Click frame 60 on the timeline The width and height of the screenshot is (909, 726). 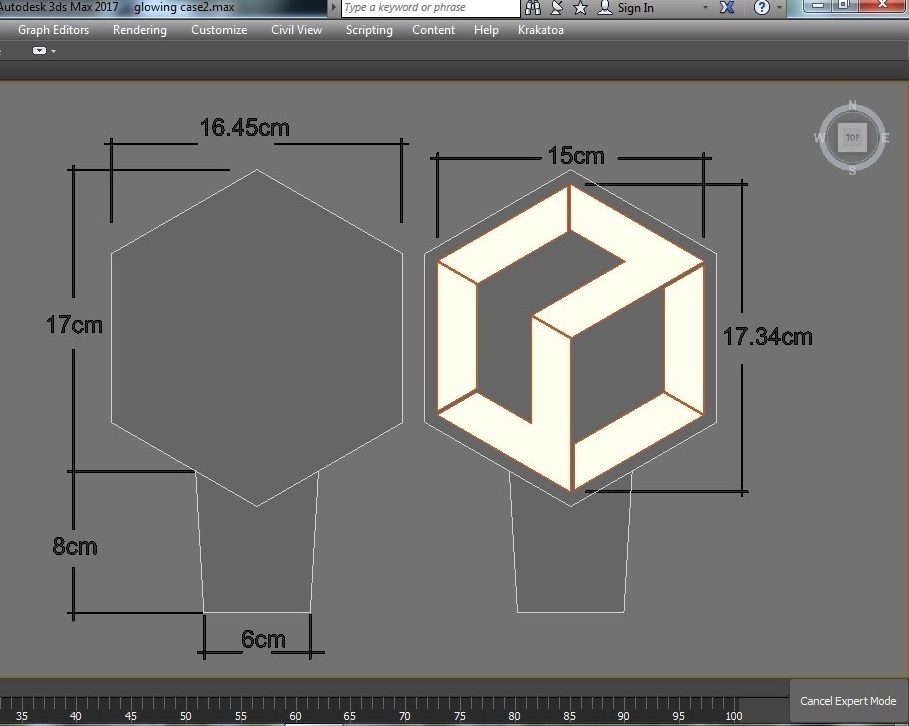(295, 716)
